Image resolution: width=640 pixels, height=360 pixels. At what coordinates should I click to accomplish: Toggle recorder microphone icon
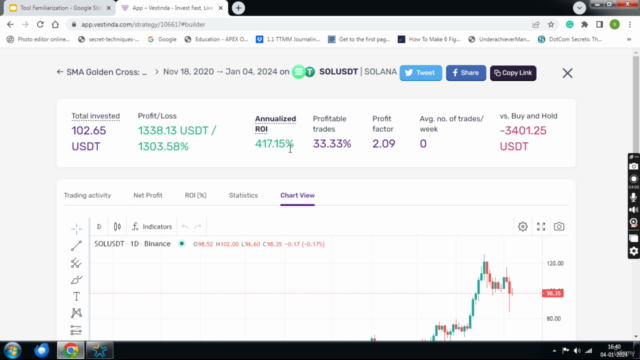click(x=633, y=197)
